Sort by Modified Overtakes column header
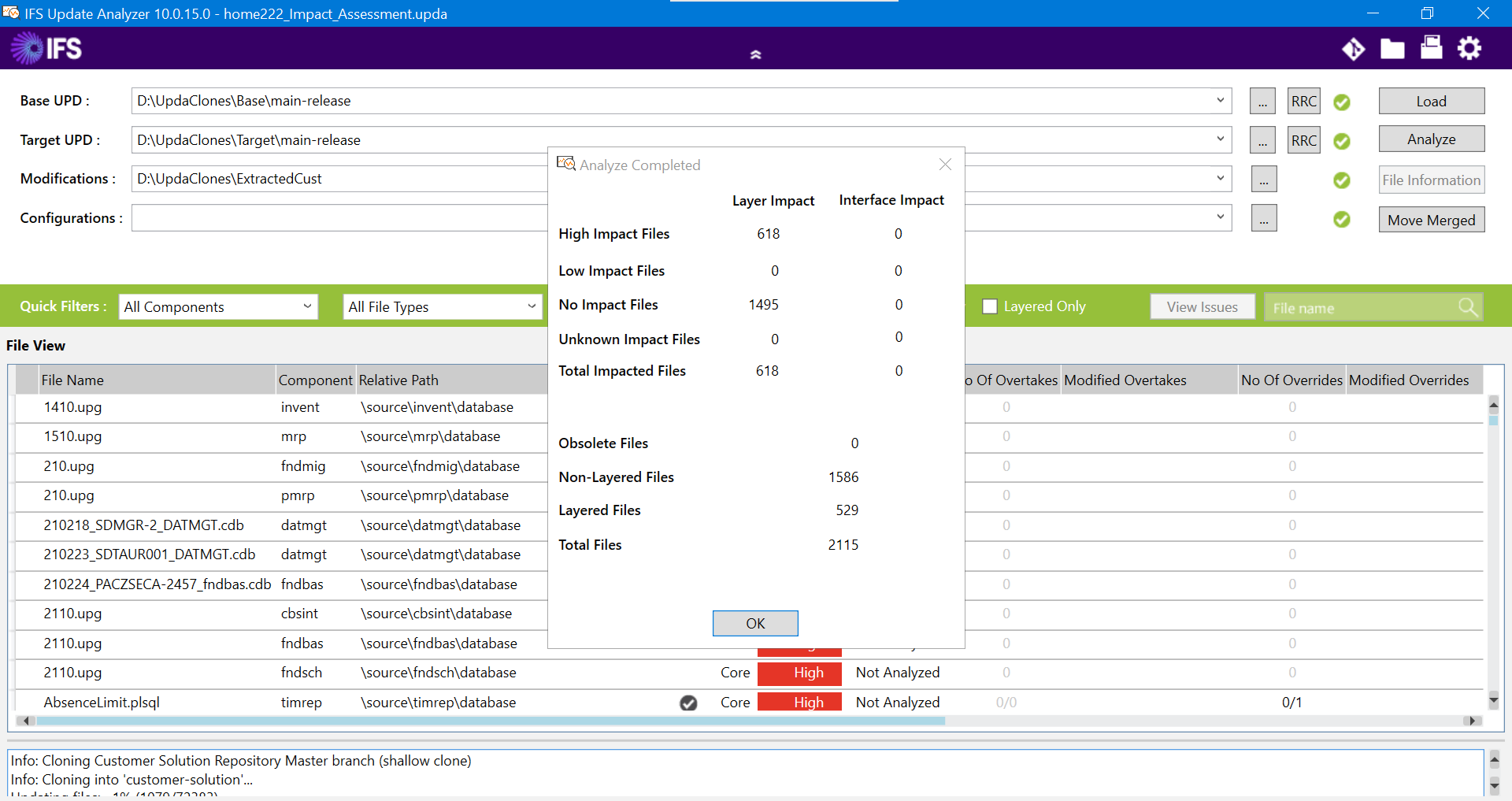The height and width of the screenshot is (801, 1512). (1149, 380)
